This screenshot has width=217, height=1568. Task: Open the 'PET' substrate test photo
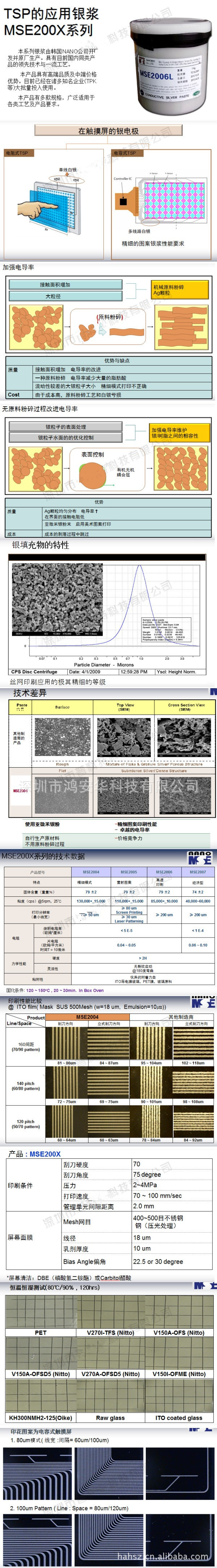click(x=41, y=1312)
